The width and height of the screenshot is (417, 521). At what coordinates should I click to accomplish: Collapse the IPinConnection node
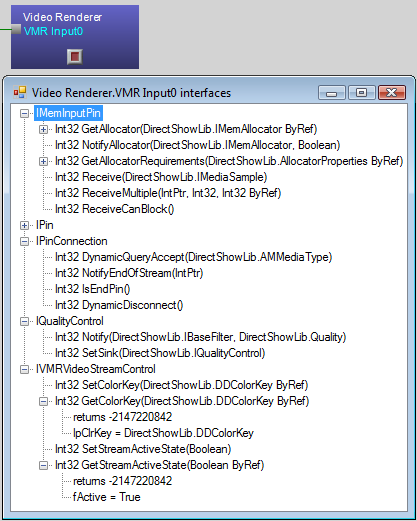coord(24,241)
